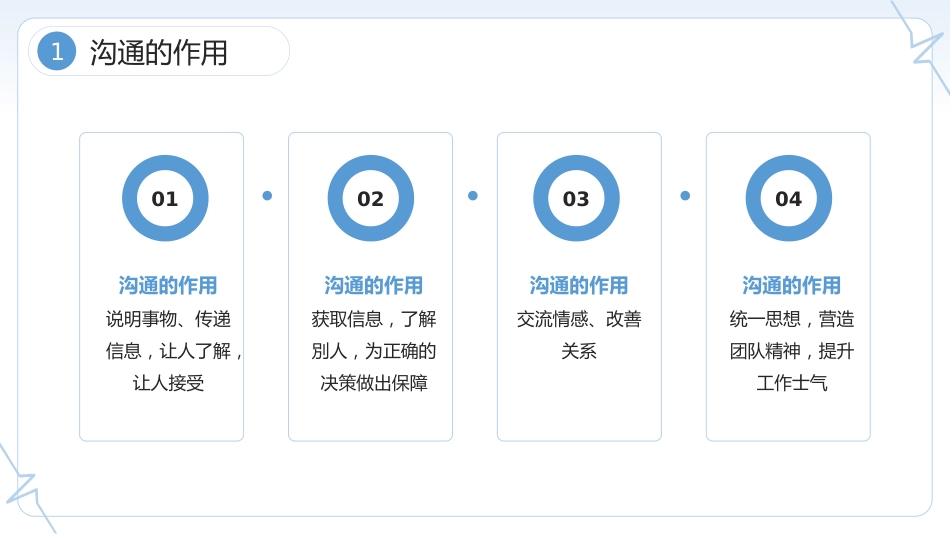The height and width of the screenshot is (535, 950).
Task: Click the blue circle numbered 1 in title
Action: pos(56,51)
